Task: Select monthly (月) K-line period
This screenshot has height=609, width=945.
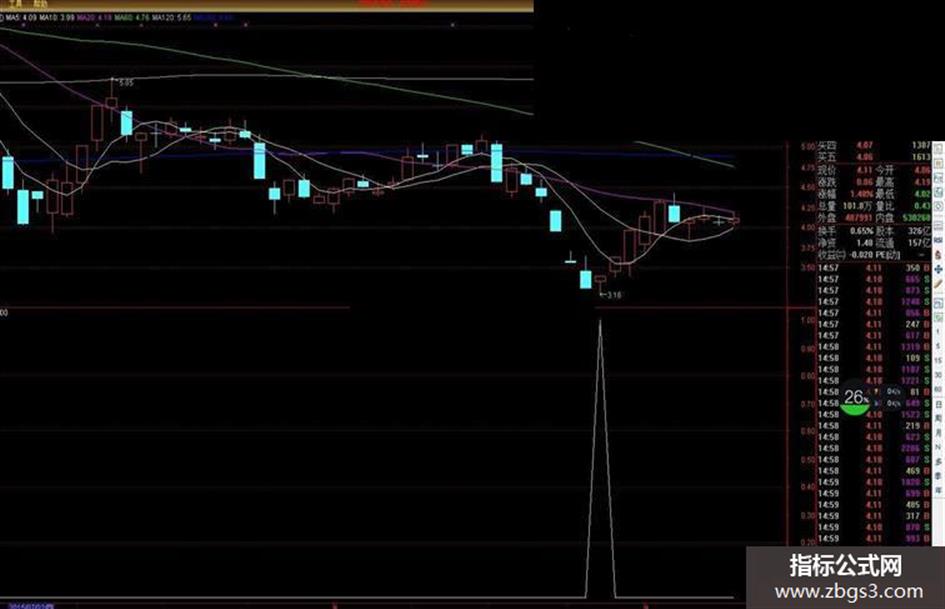Action: click(938, 432)
